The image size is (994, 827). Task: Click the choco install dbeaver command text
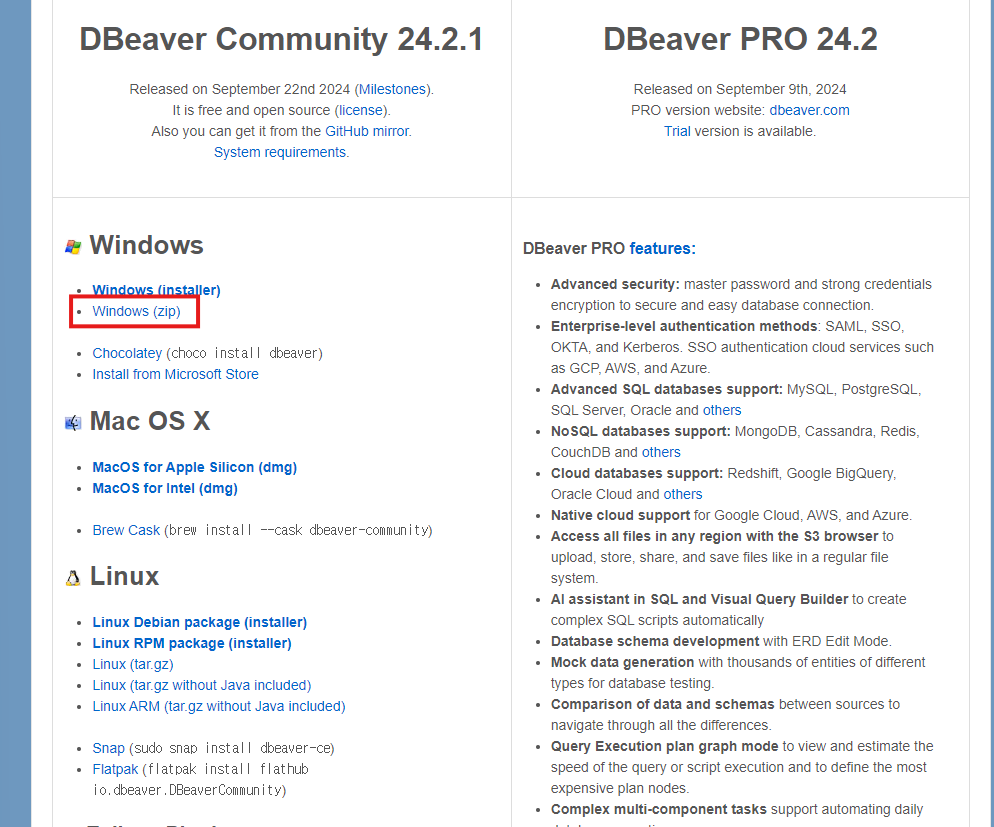tap(244, 353)
